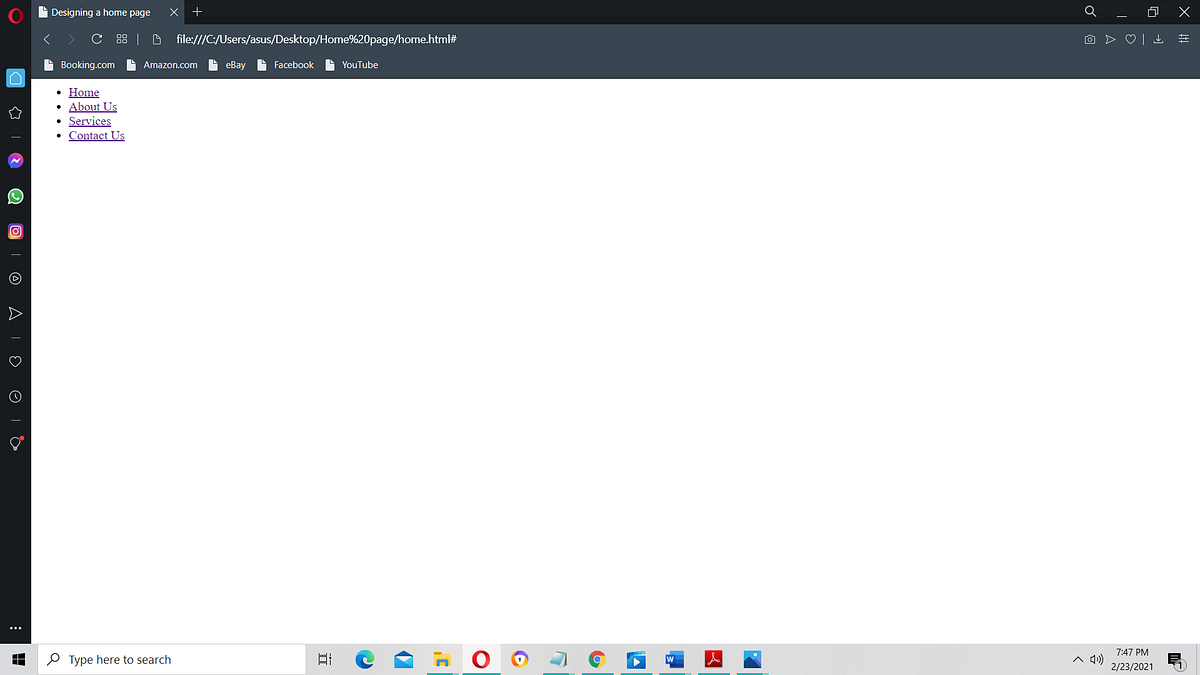This screenshot has height=675, width=1200.
Task: Open the Player panel in sidebar
Action: 15,278
